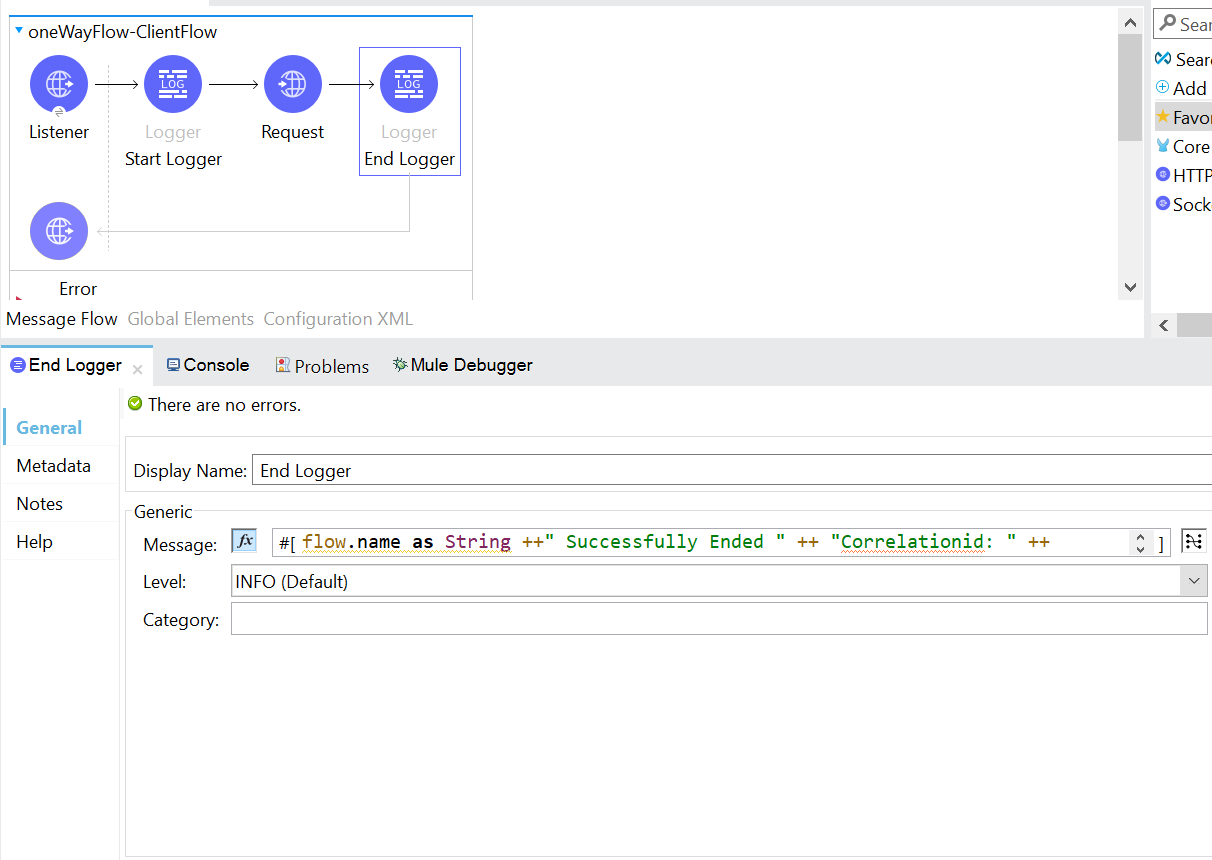Click the canvas vertical scrollbar down arrow
Viewport: 1212px width, 860px height.
(1130, 287)
